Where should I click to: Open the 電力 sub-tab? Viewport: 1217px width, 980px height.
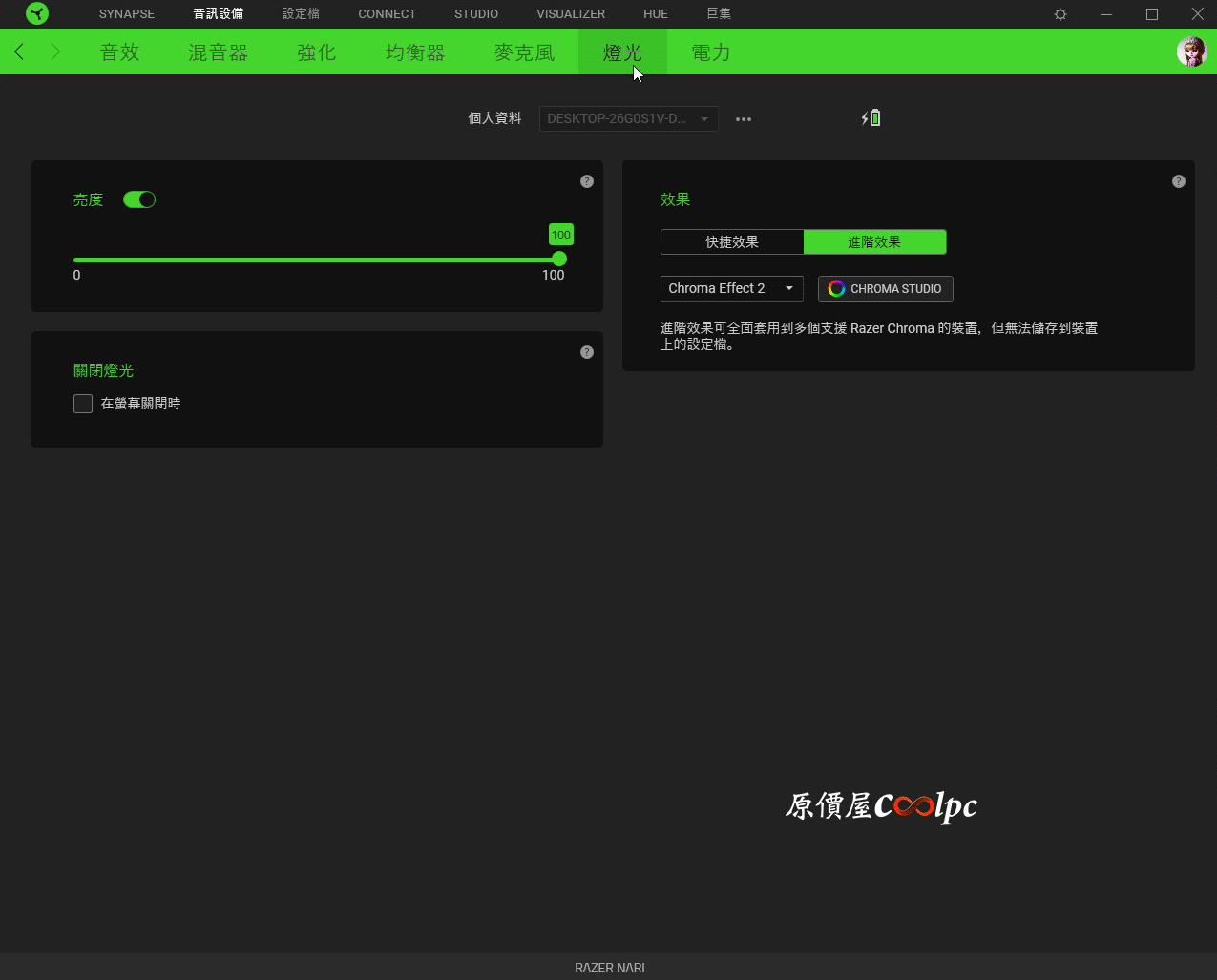[711, 52]
